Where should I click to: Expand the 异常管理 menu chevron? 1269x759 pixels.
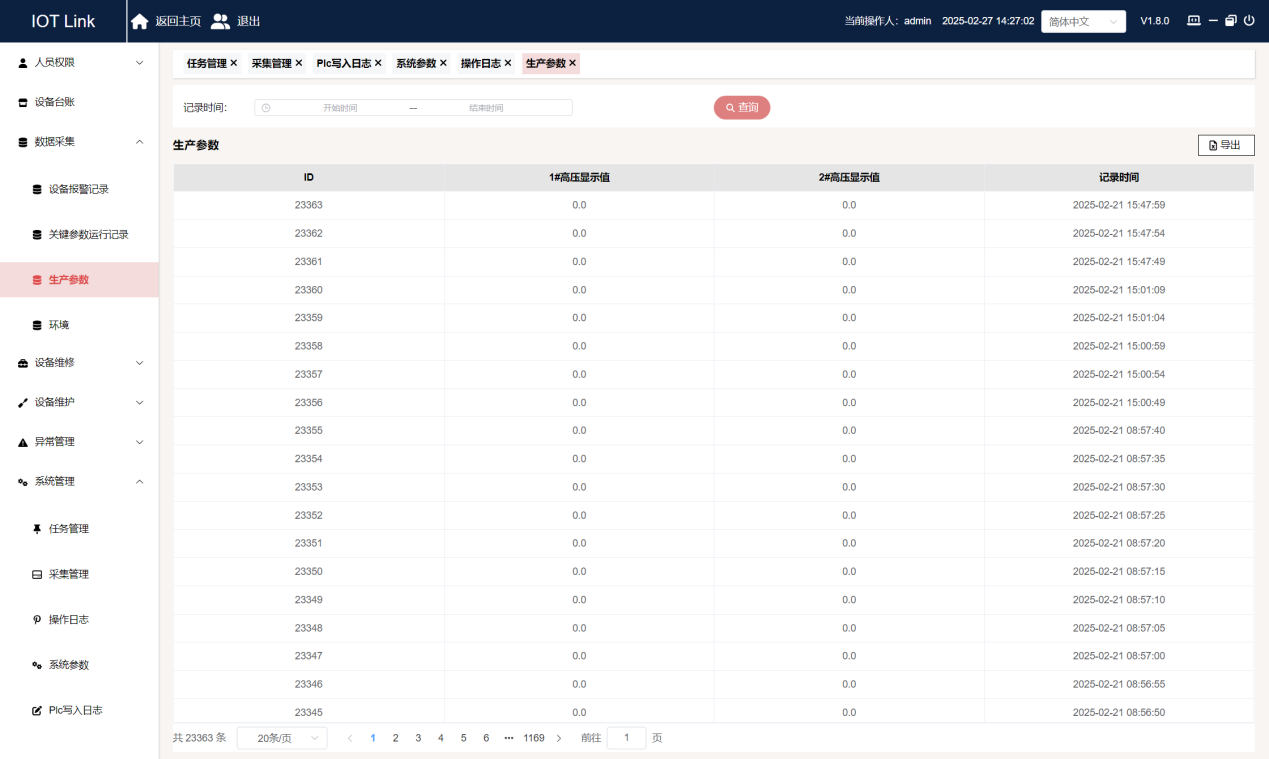(139, 442)
